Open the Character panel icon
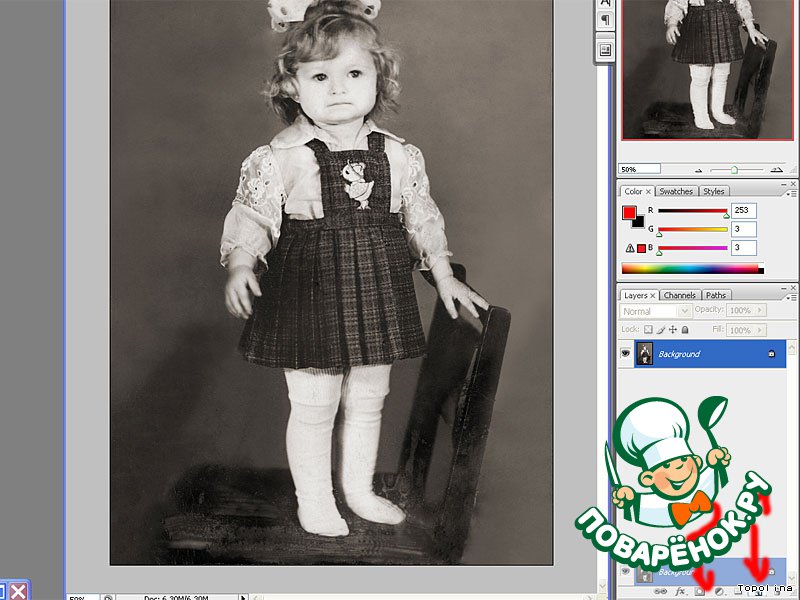The height and width of the screenshot is (600, 800). (x=606, y=4)
